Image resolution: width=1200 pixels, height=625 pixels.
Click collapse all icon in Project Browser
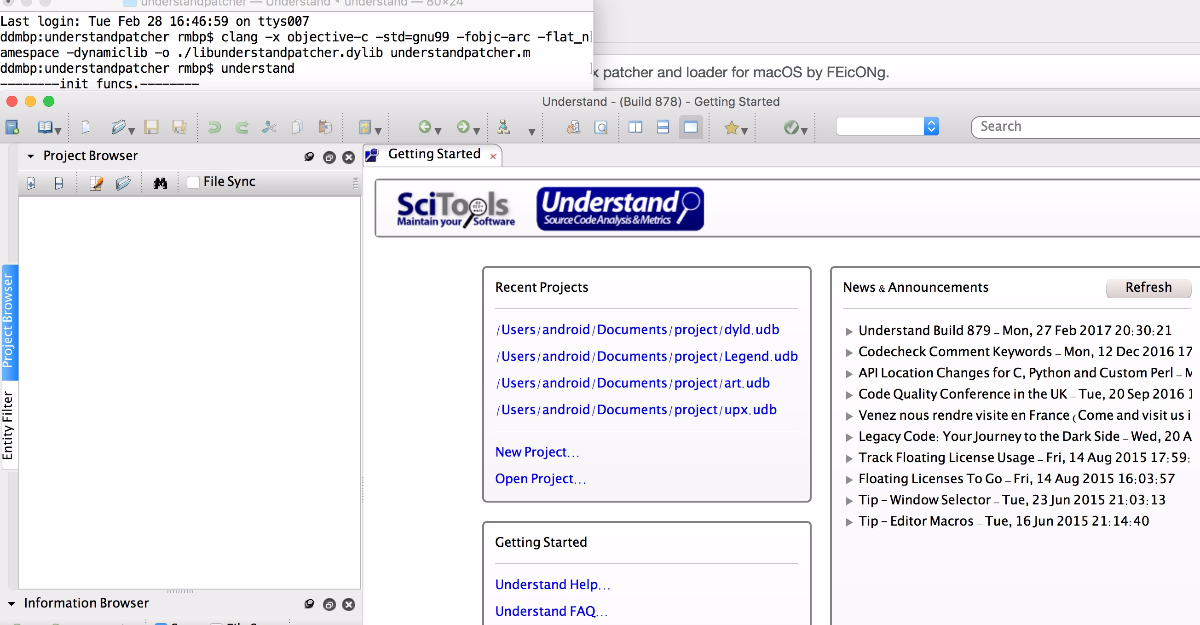pos(58,183)
